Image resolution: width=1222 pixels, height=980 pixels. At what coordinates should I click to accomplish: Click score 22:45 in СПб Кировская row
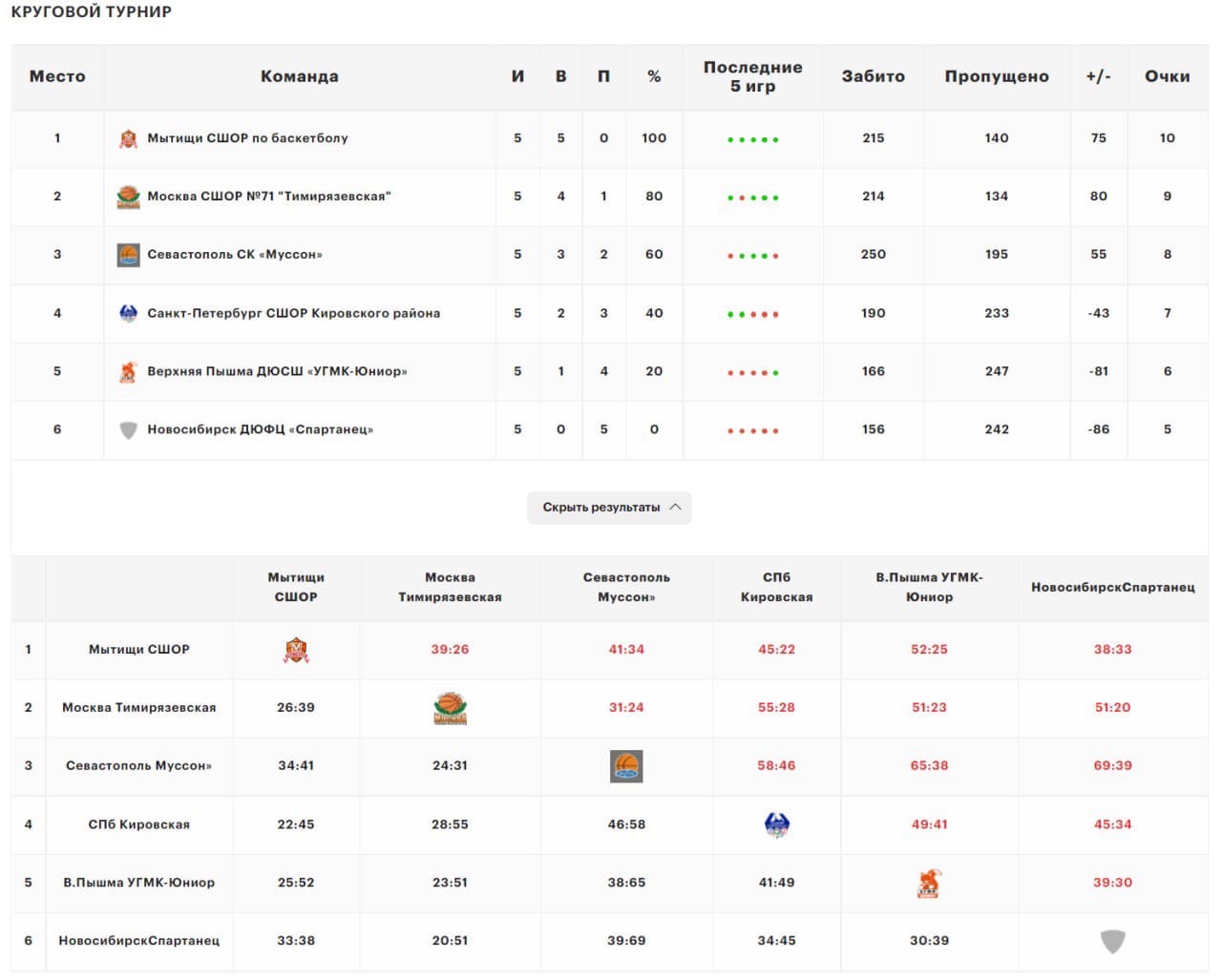(x=296, y=825)
